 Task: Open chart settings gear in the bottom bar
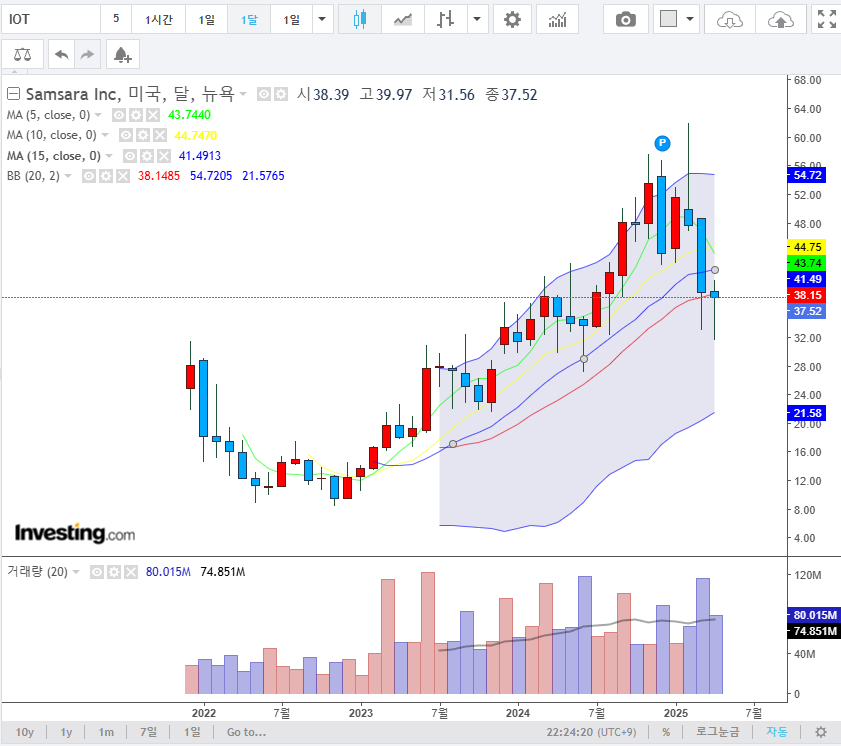click(x=821, y=732)
